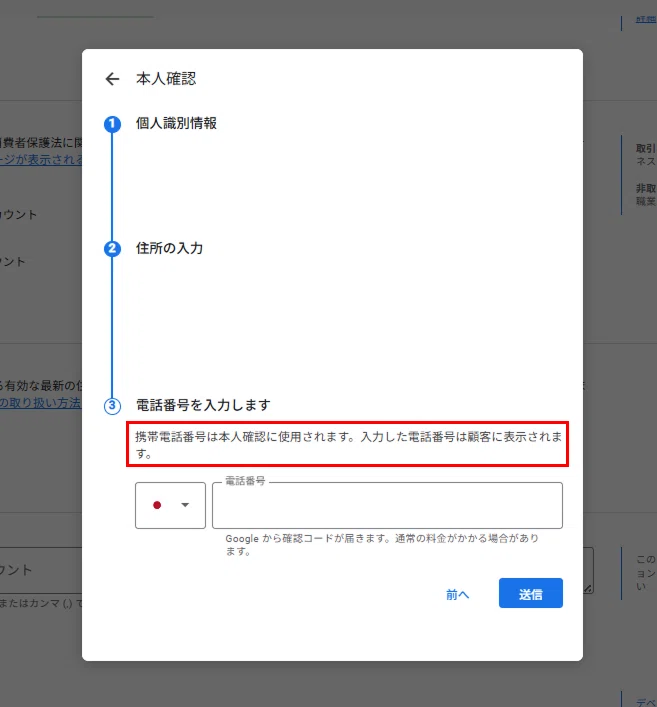Open the ージが表示される link in background page
657x707 pixels.
click(x=41, y=160)
